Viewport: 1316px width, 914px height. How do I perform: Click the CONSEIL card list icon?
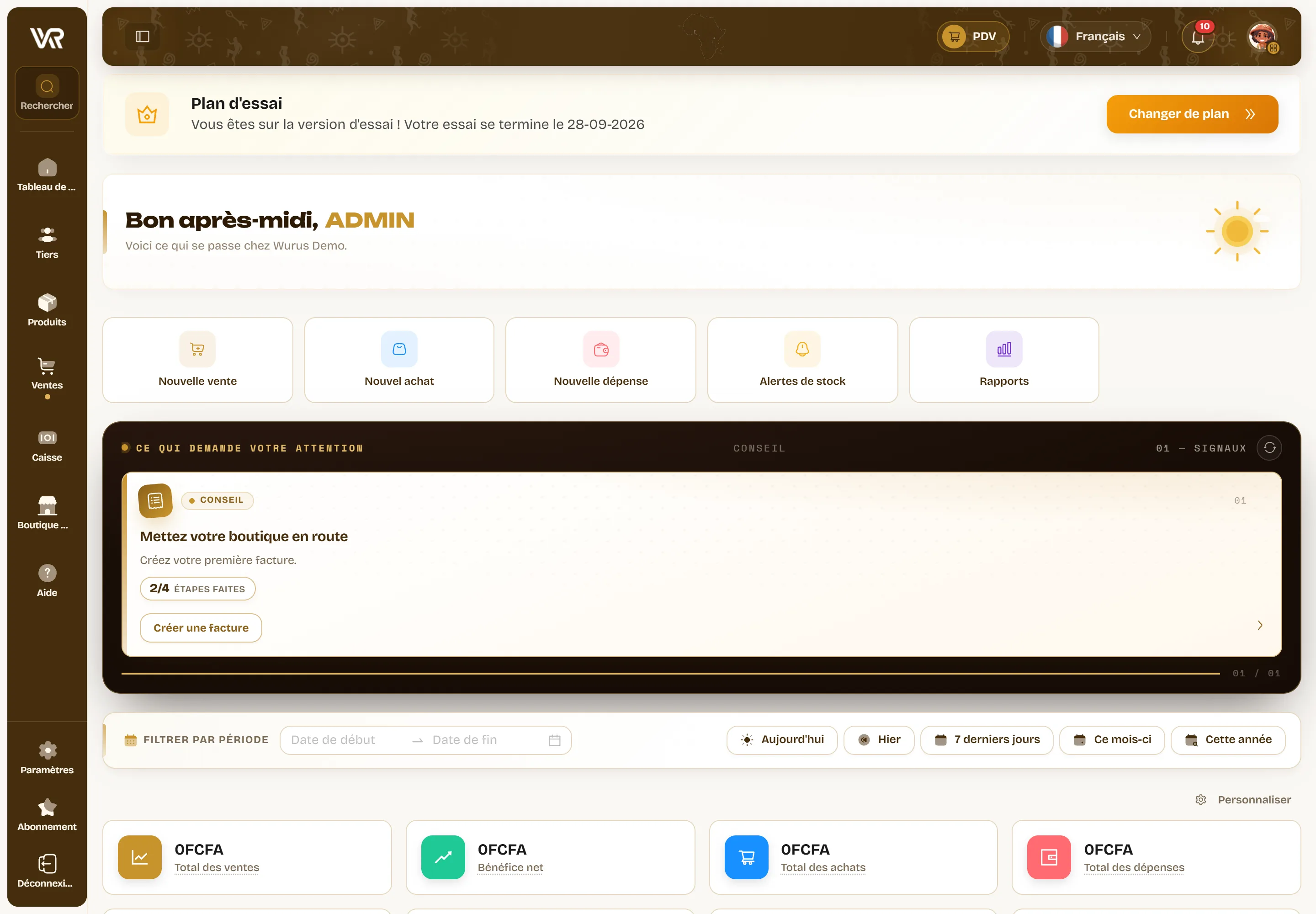pos(155,501)
